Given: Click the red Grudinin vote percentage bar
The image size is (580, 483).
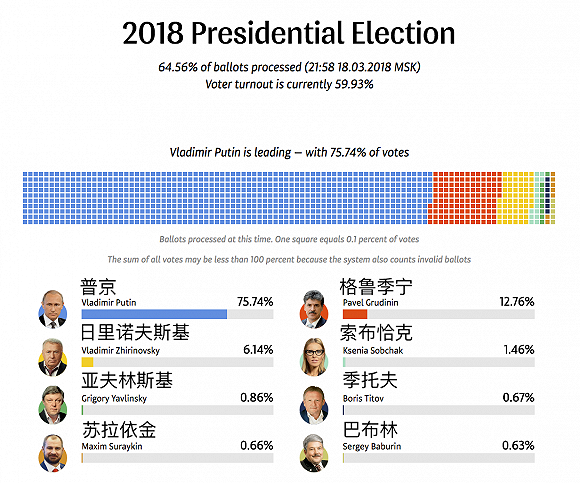Looking at the screenshot, I should click(355, 314).
